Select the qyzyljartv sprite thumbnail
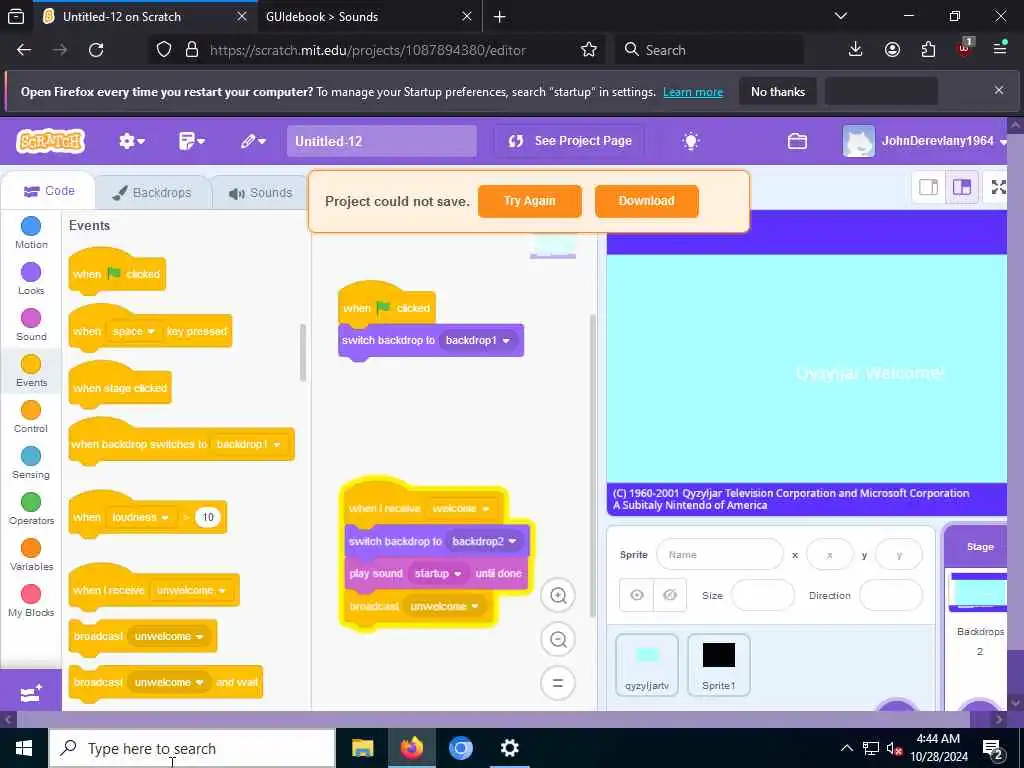1024x768 pixels. (x=647, y=665)
